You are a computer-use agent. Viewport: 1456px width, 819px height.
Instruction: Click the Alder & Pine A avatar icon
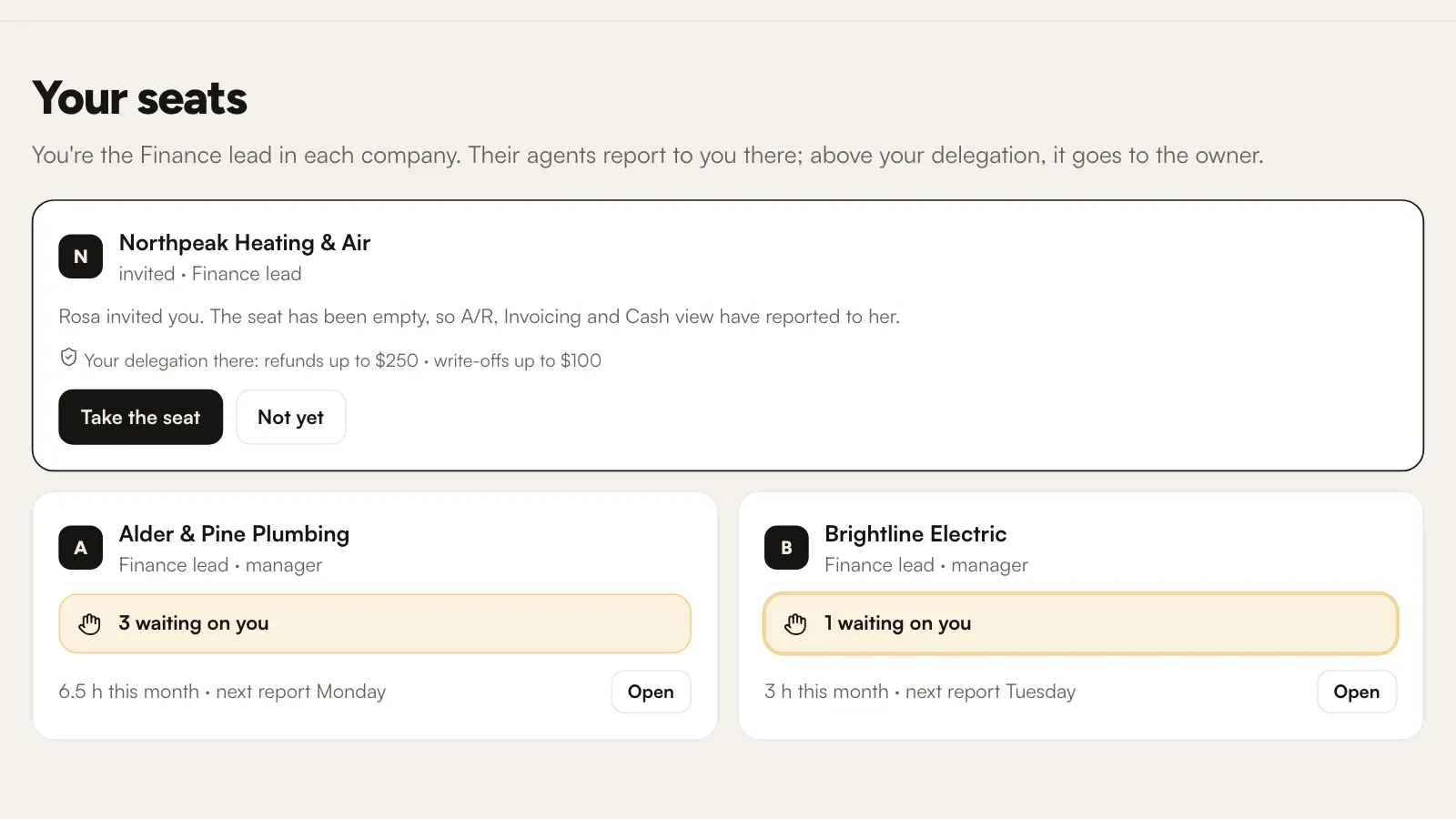81,548
